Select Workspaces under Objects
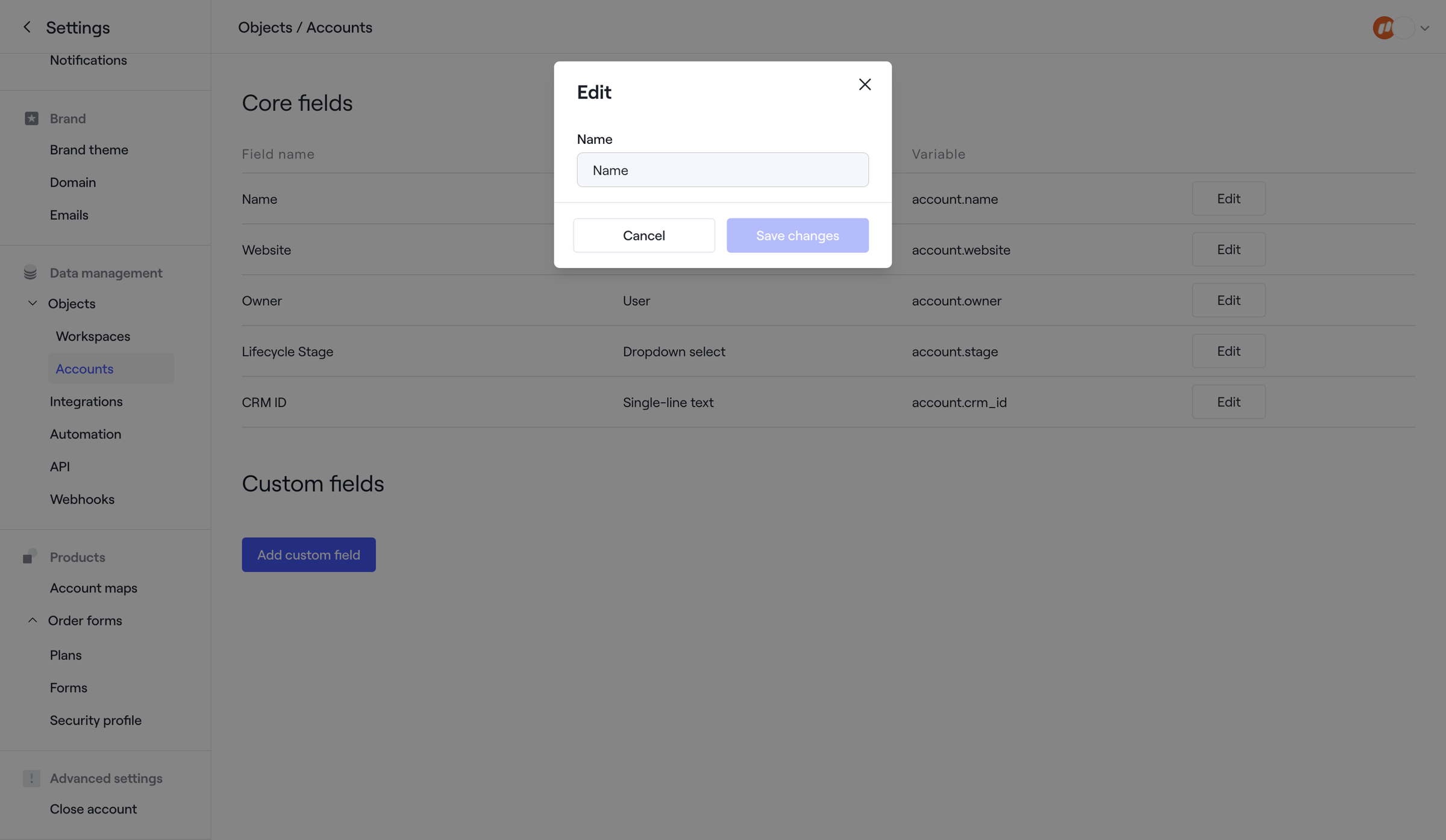 (x=93, y=337)
